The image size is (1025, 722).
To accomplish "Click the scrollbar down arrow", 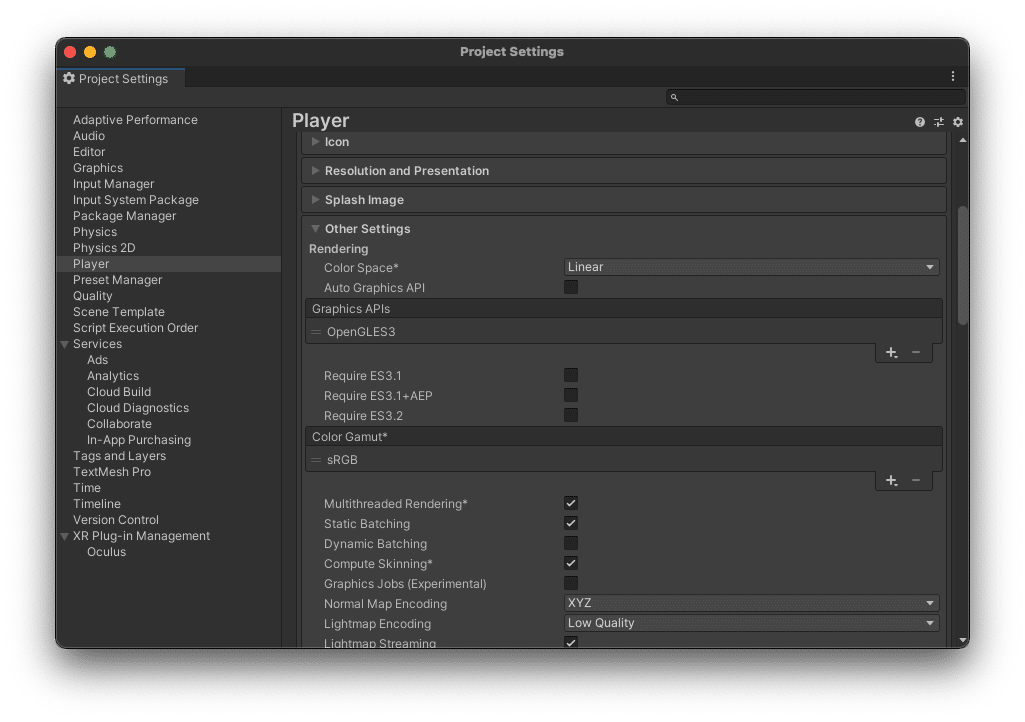I will (x=962, y=640).
